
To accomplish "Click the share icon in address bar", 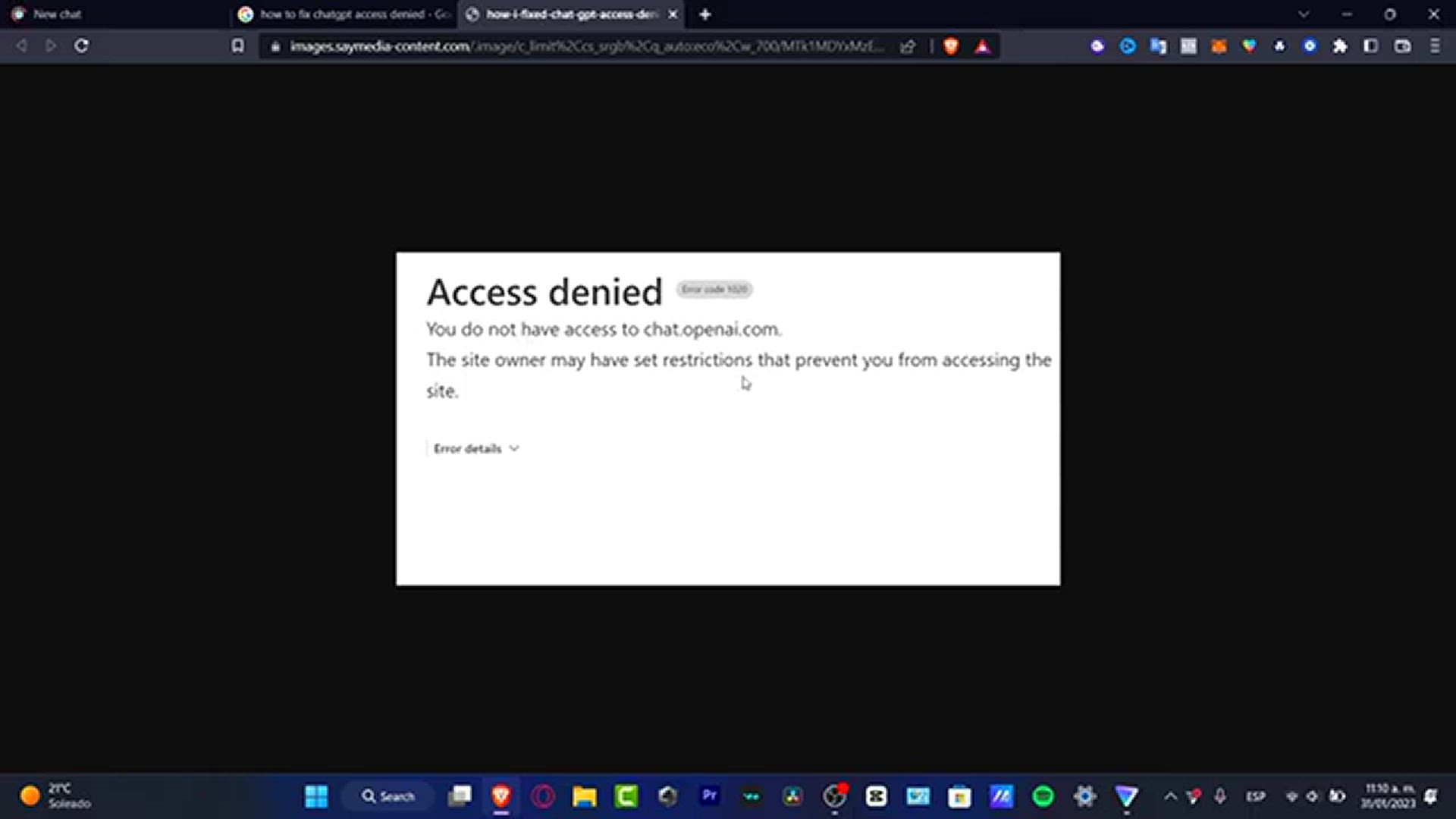I will coord(908,46).
